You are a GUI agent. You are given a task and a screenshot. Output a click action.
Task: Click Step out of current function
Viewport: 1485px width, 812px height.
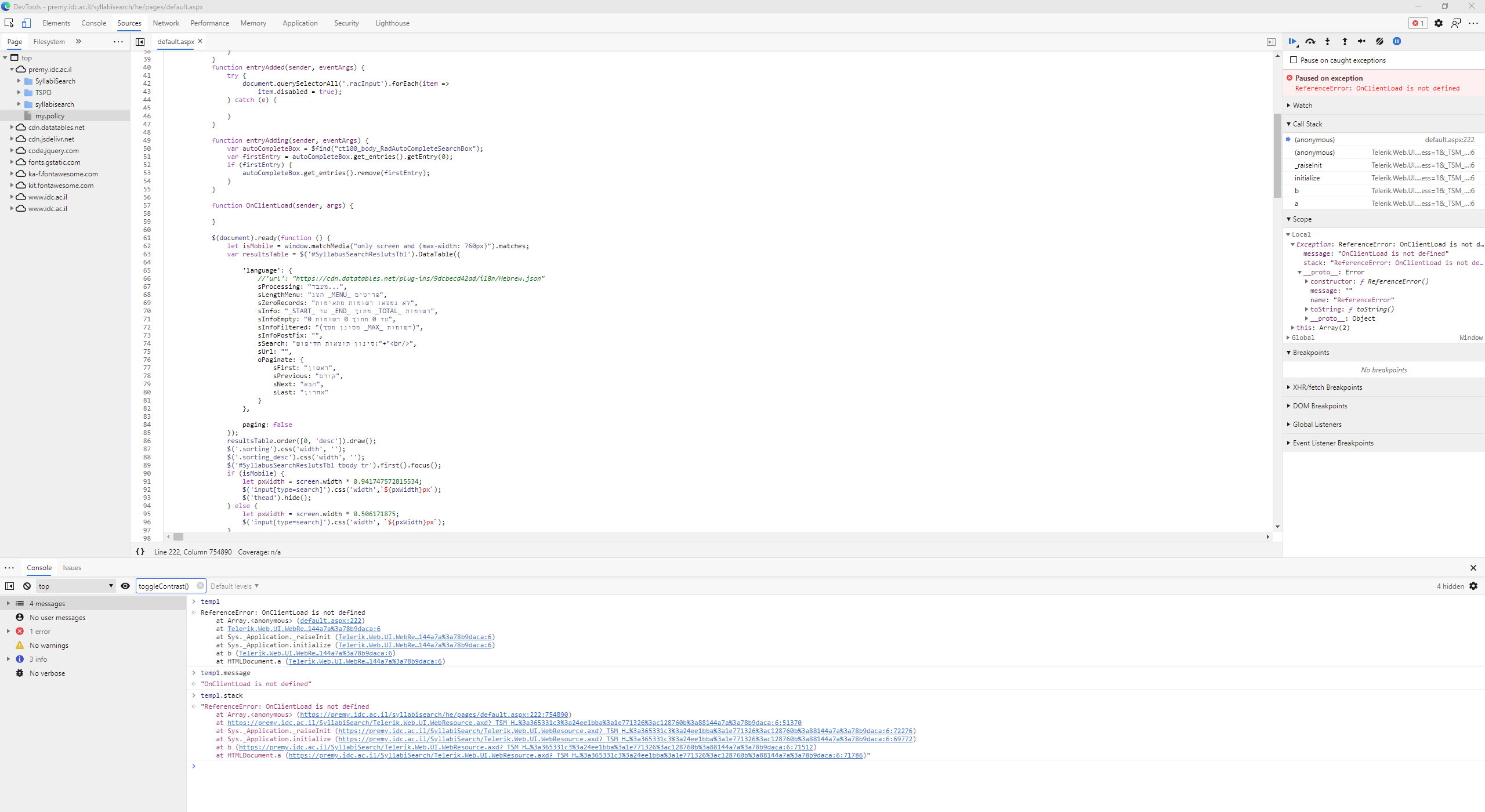click(1345, 41)
